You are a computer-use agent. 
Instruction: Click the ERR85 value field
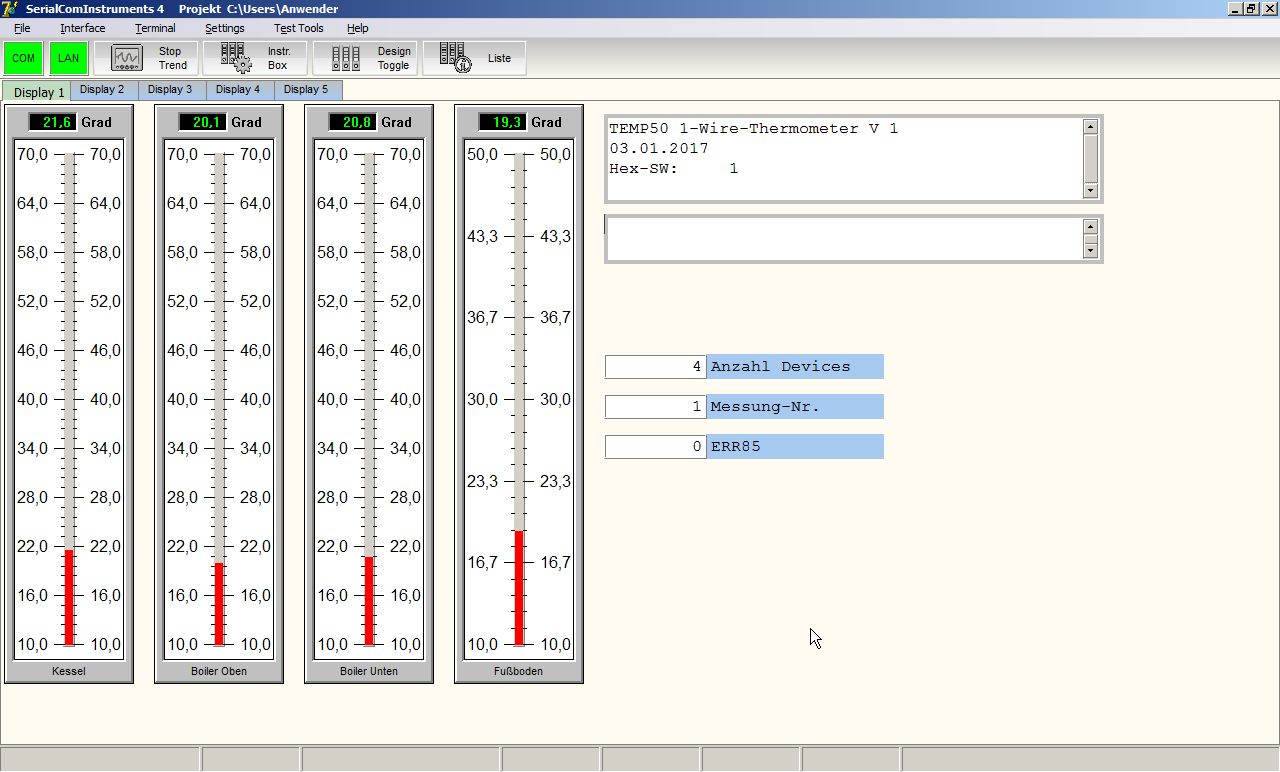tap(656, 447)
